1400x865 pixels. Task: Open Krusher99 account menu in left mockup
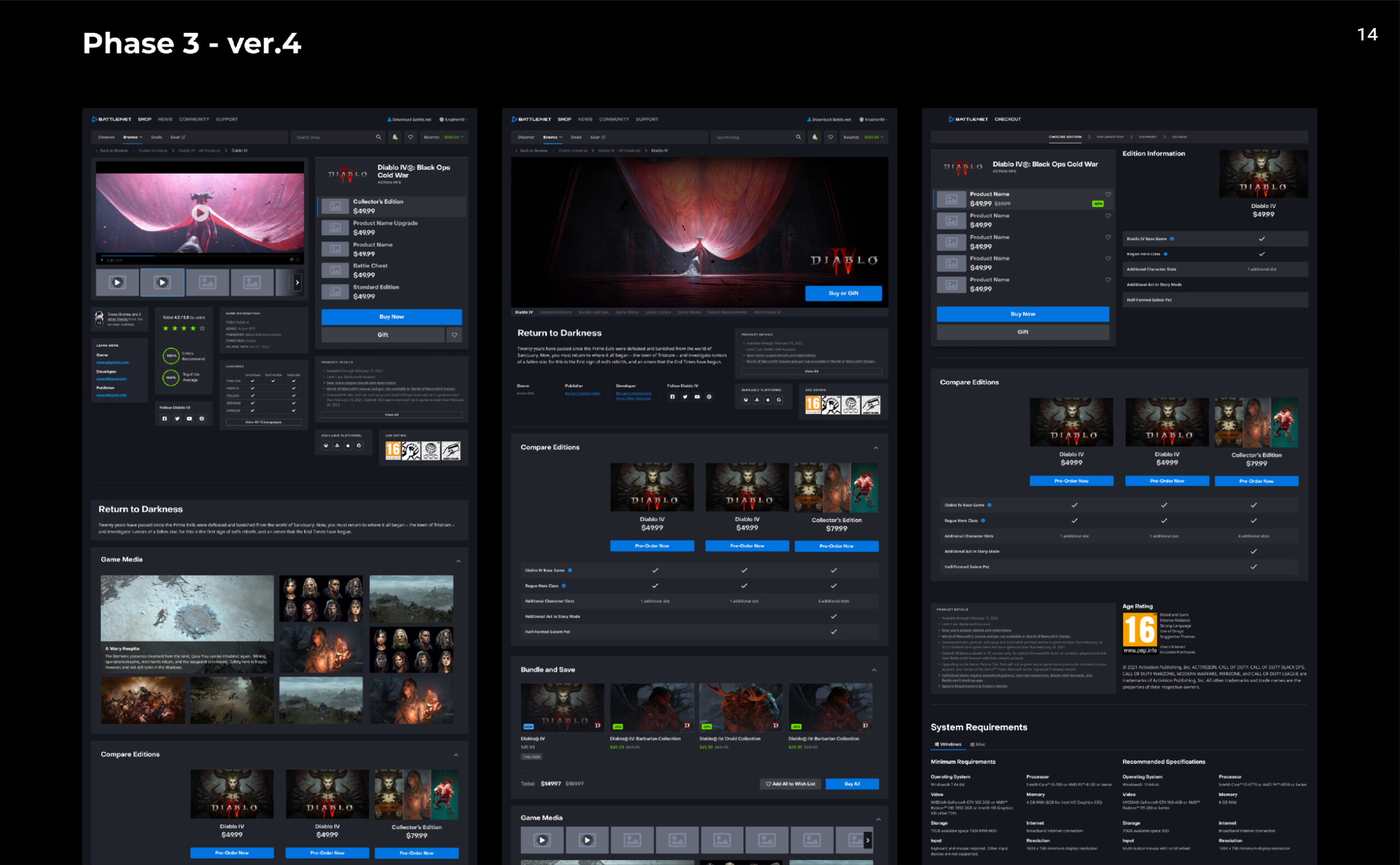pos(454,120)
